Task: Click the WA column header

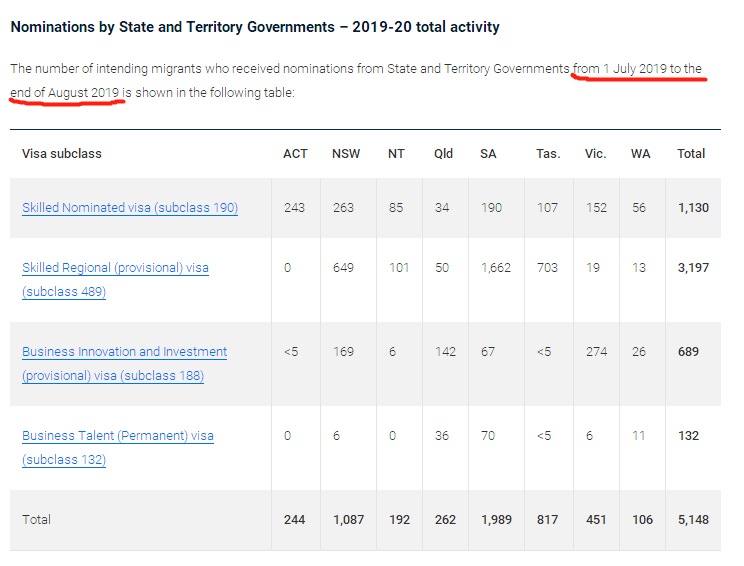Action: tap(640, 154)
